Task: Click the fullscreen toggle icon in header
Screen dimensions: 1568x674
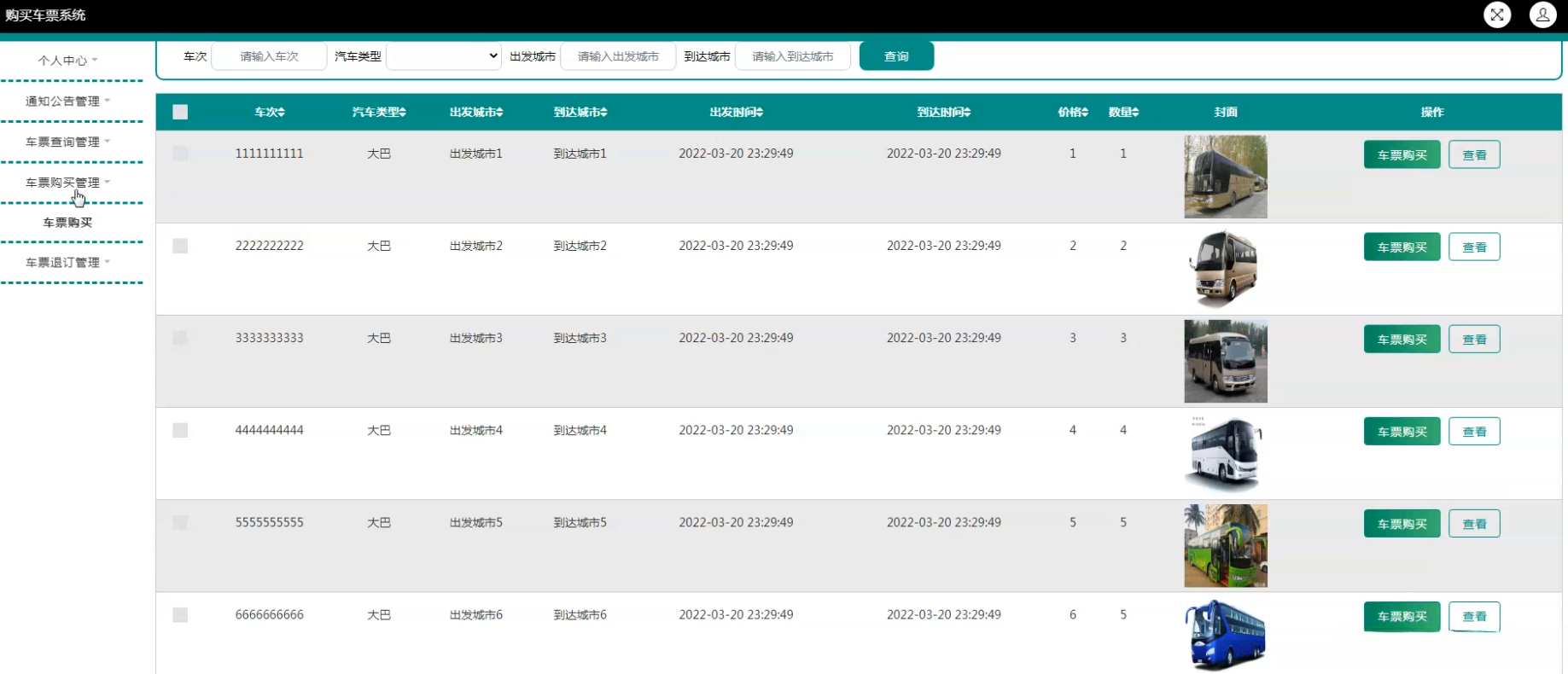Action: [x=1497, y=15]
